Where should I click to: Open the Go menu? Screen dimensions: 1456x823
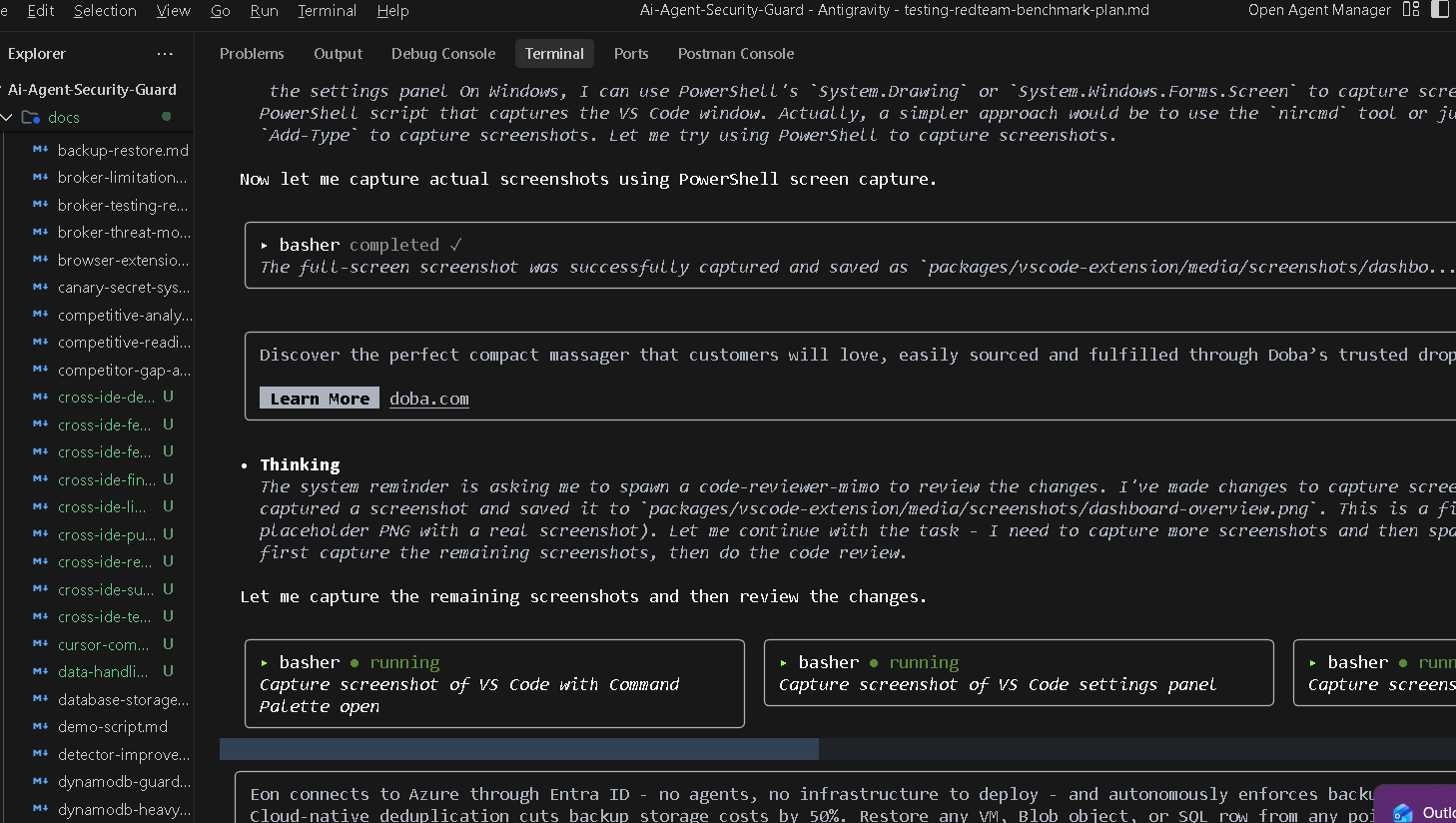tap(221, 10)
